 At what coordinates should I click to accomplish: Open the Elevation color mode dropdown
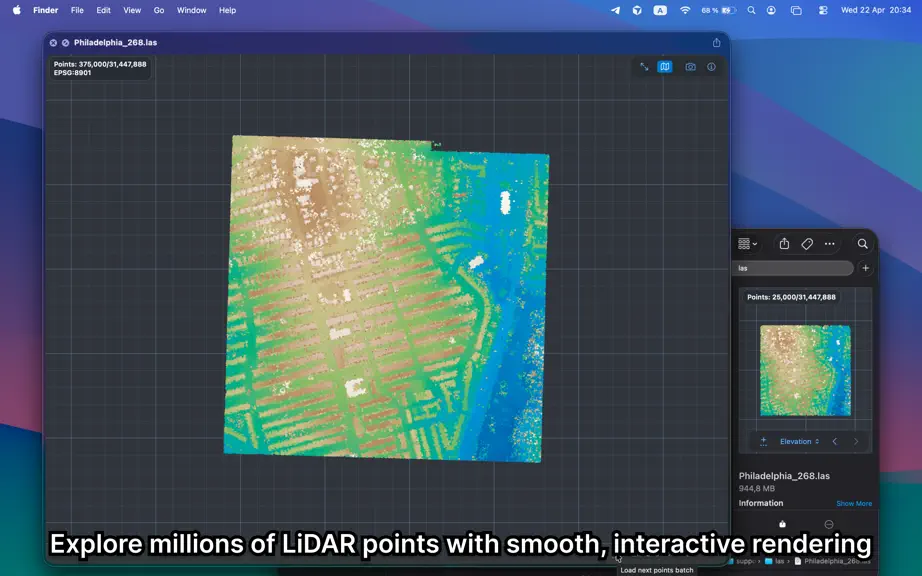pyautogui.click(x=799, y=441)
